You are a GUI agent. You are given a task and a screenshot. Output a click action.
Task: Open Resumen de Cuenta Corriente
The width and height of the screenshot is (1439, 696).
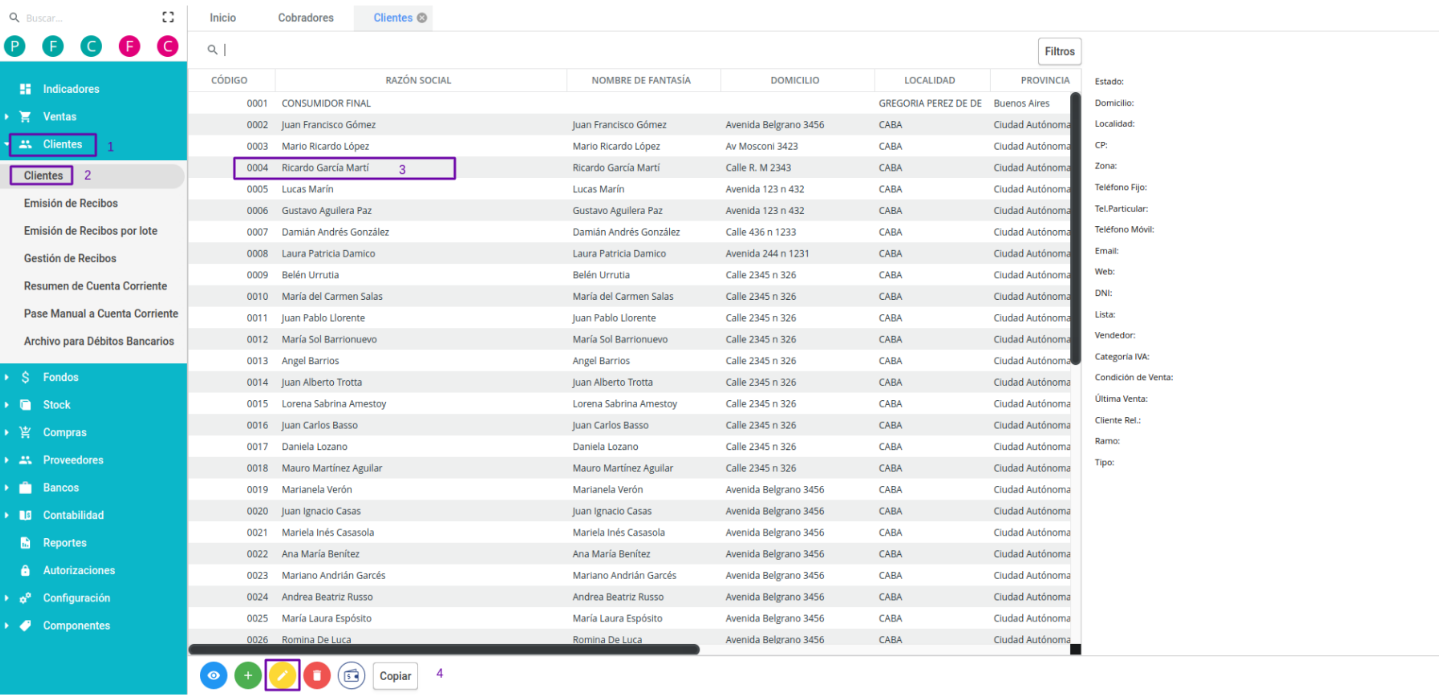(95, 286)
